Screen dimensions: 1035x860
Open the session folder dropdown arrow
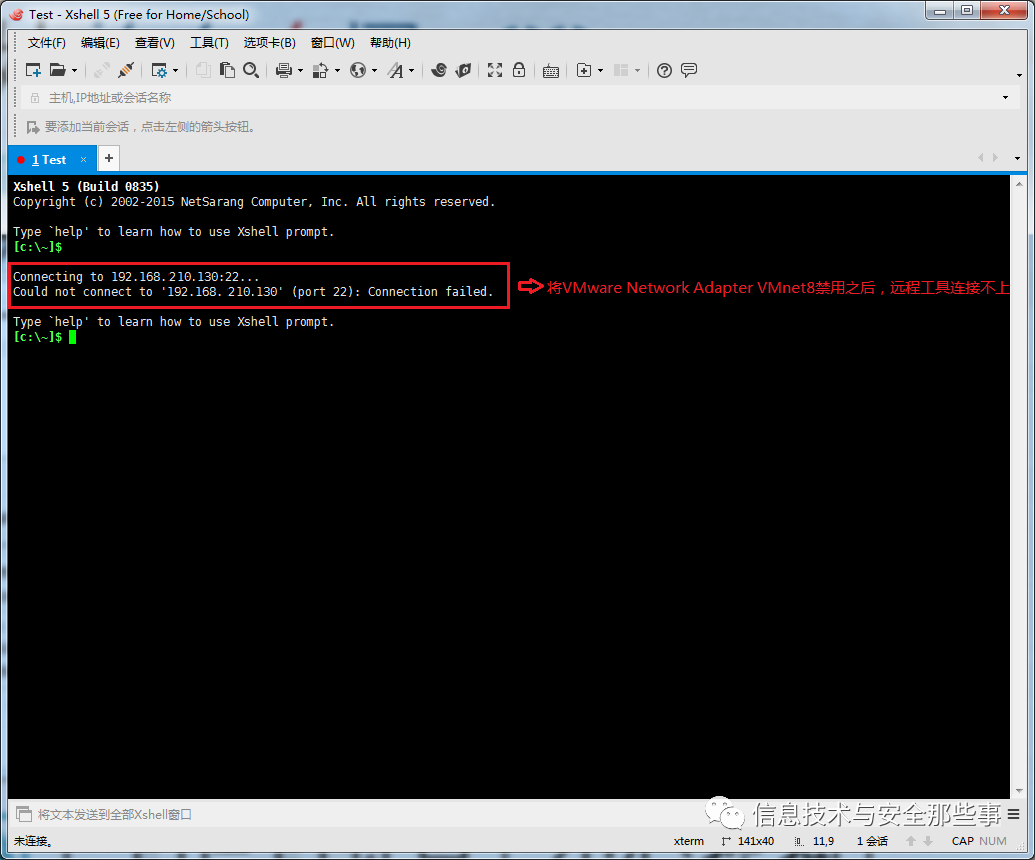75,71
